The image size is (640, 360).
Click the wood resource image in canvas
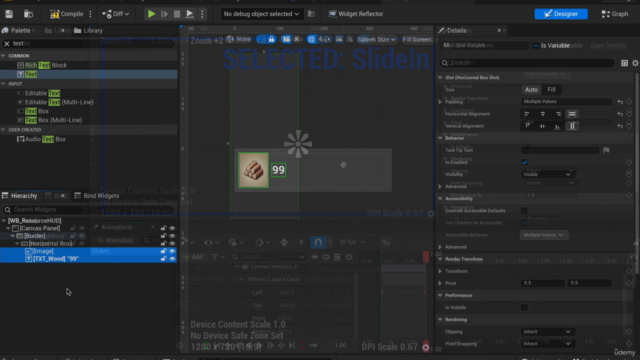pyautogui.click(x=253, y=170)
